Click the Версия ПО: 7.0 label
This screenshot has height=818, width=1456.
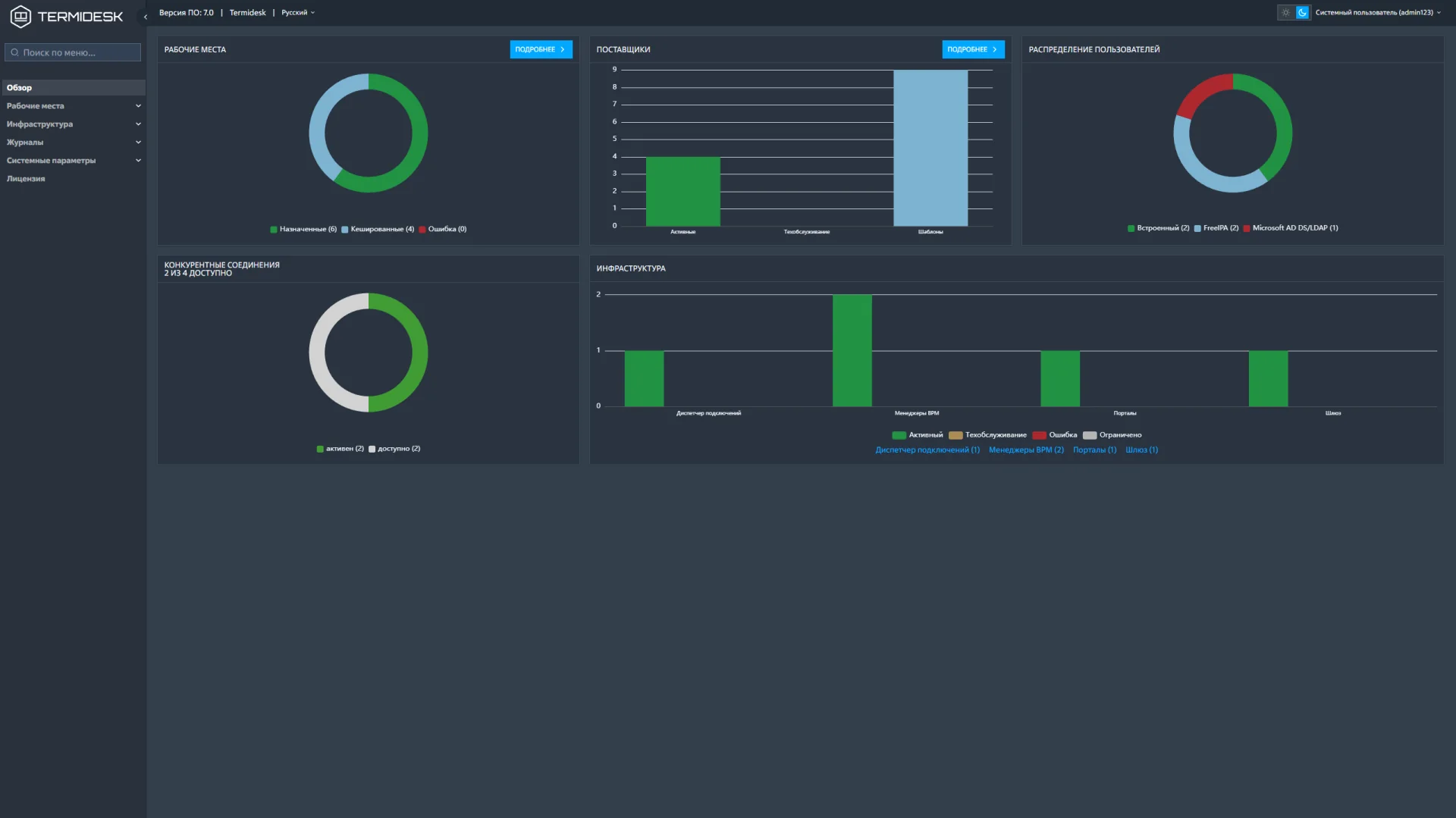tap(186, 12)
